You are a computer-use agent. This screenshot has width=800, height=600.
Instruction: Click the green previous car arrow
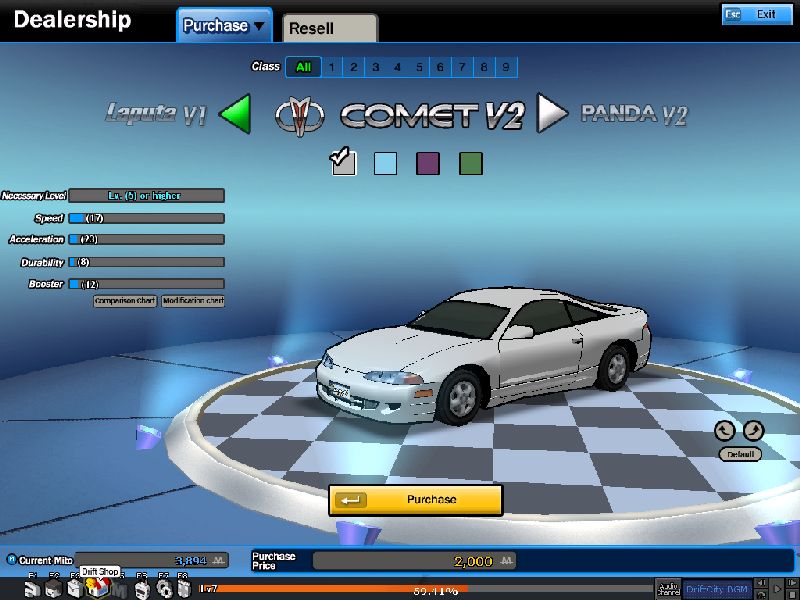coord(234,113)
